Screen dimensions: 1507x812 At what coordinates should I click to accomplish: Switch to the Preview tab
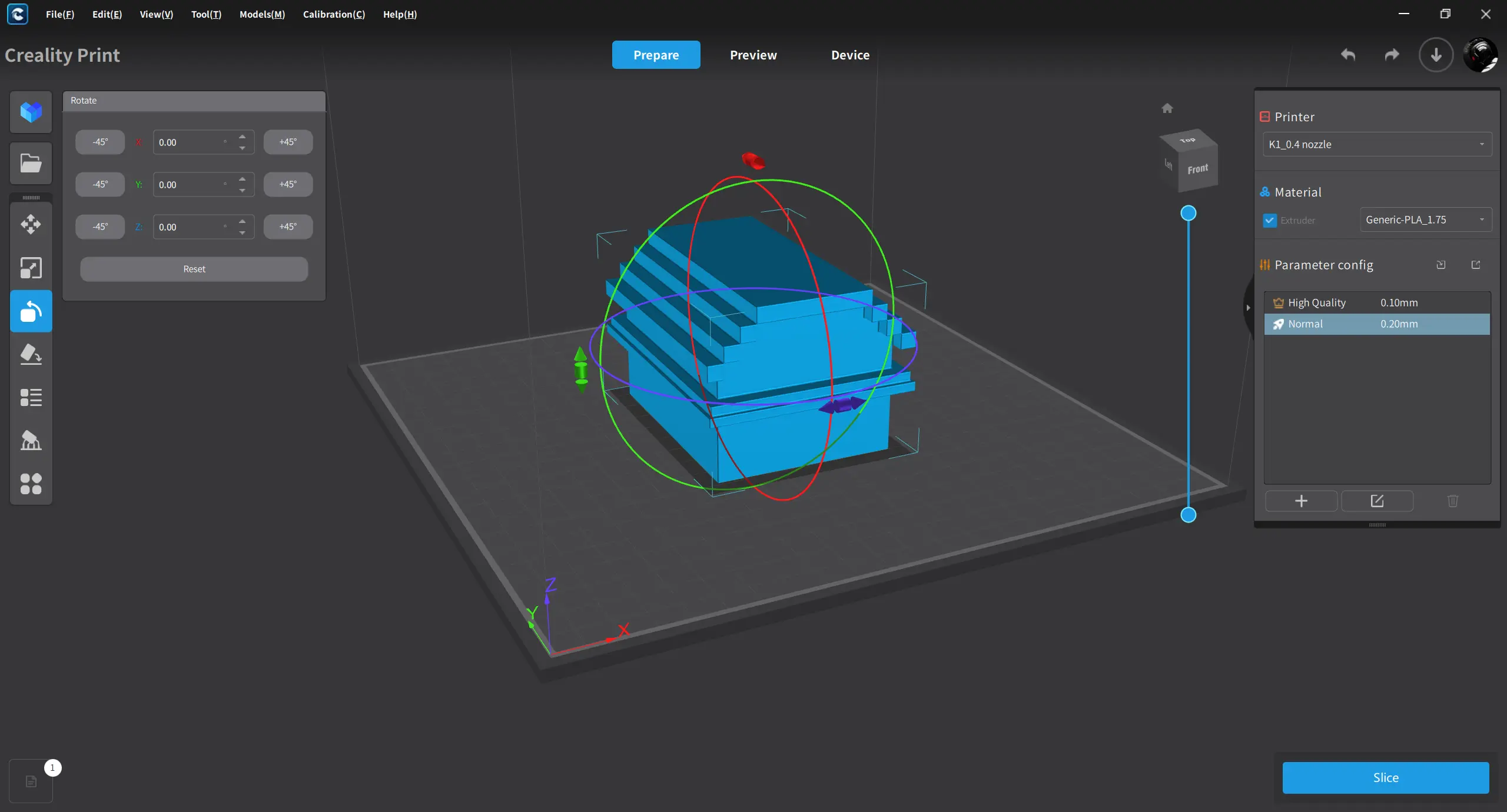tap(753, 55)
